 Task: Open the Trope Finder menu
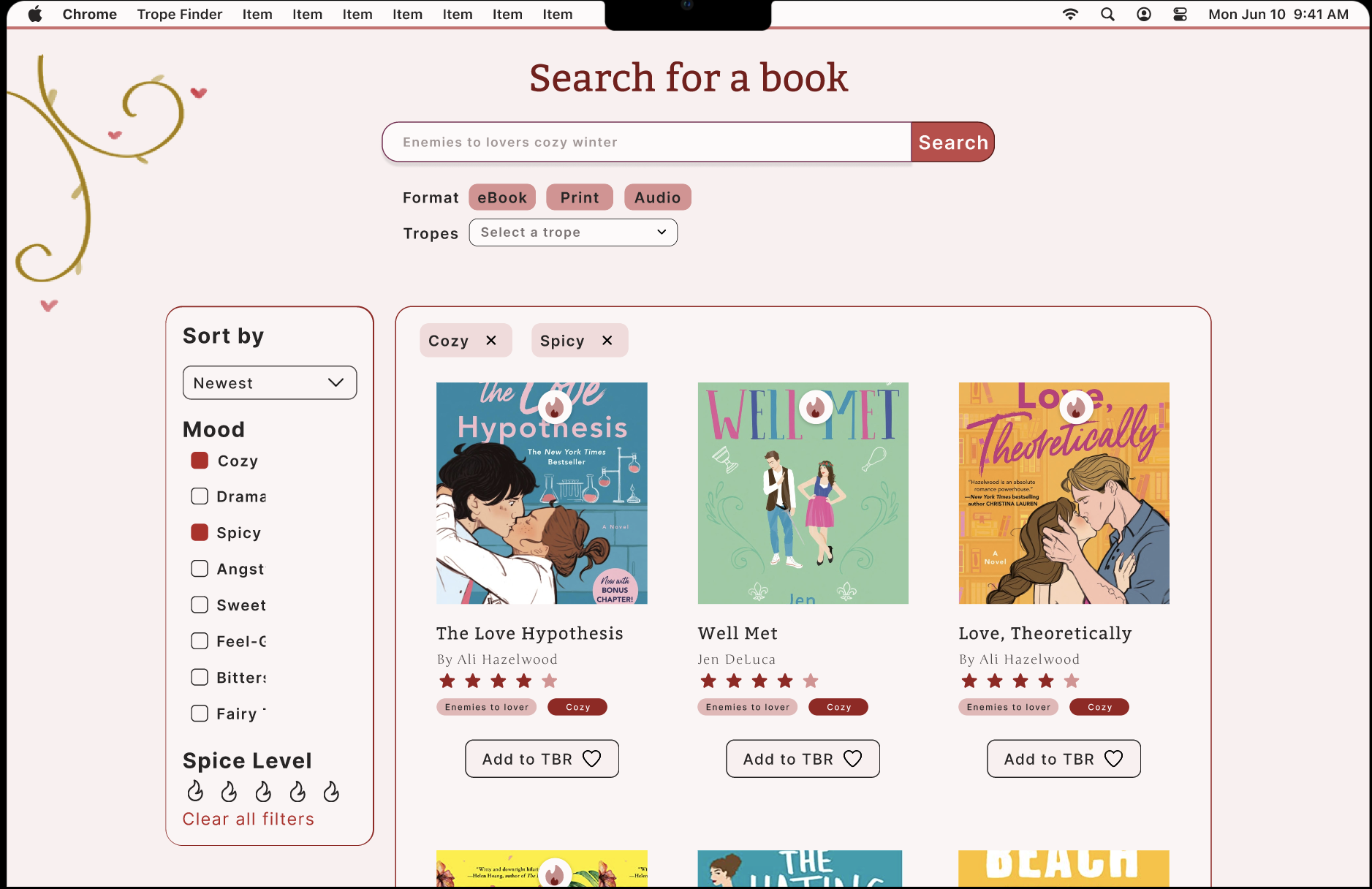tap(180, 14)
